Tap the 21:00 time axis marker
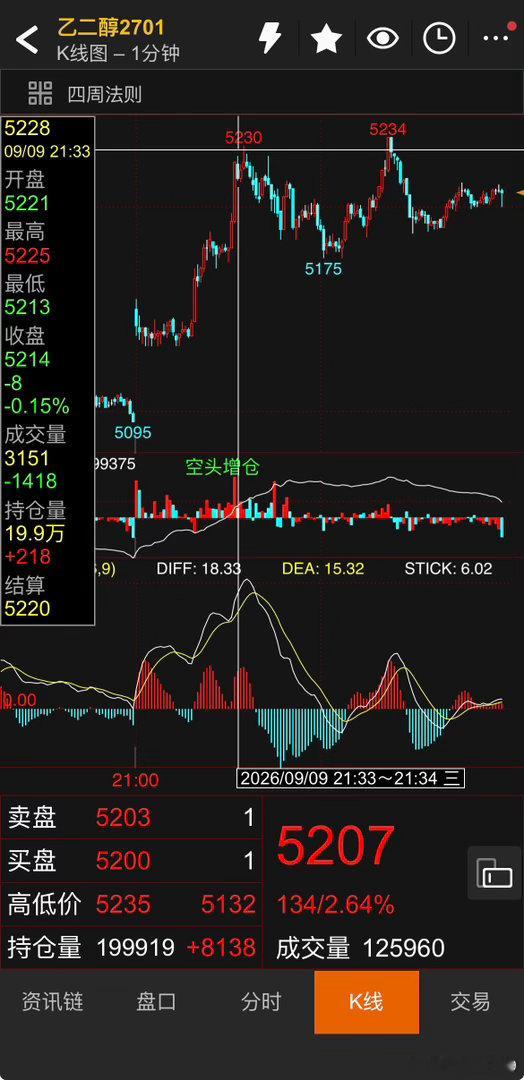The height and width of the screenshot is (1080, 524). point(136,780)
